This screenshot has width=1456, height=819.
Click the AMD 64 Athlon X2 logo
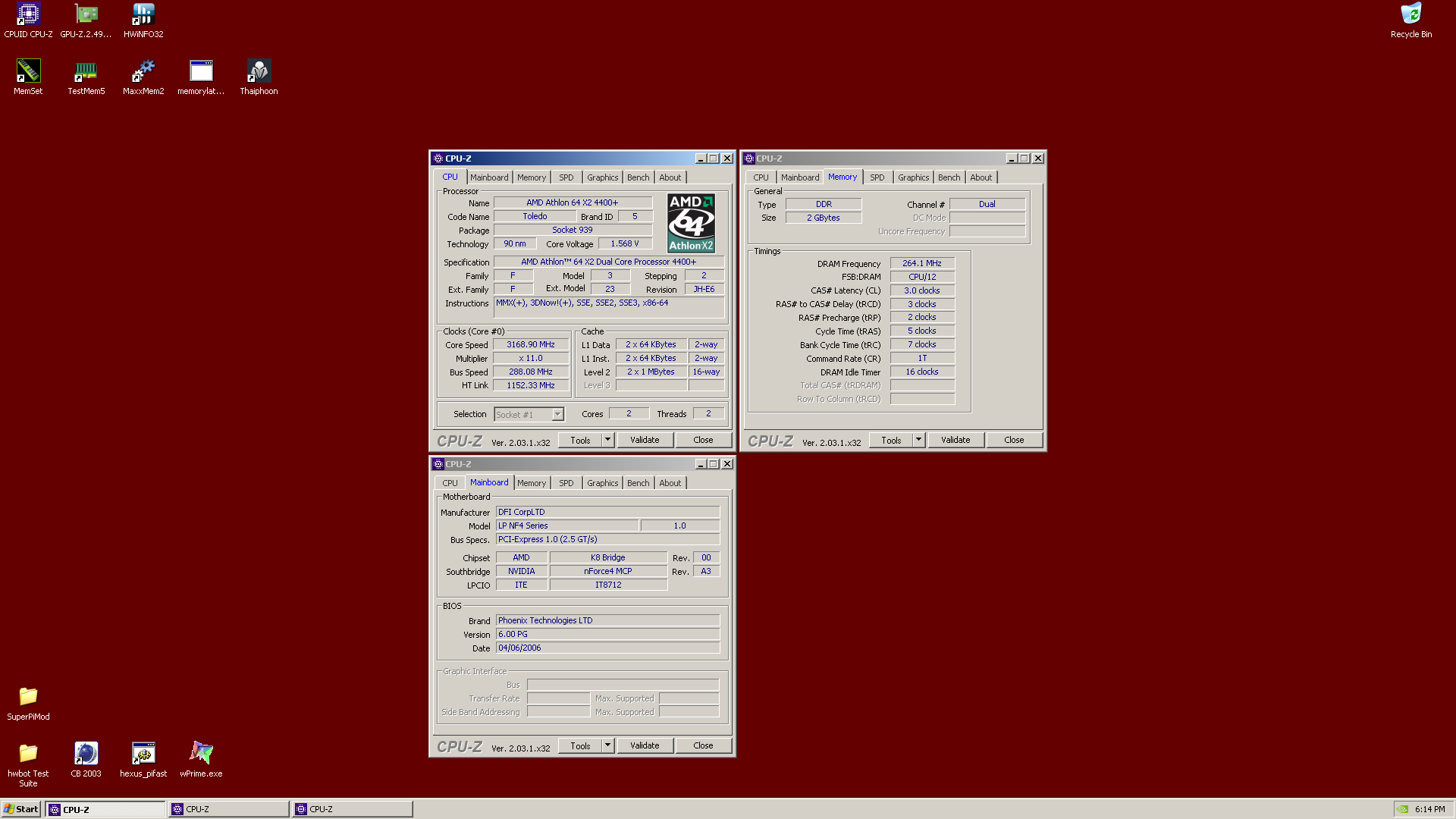(691, 223)
